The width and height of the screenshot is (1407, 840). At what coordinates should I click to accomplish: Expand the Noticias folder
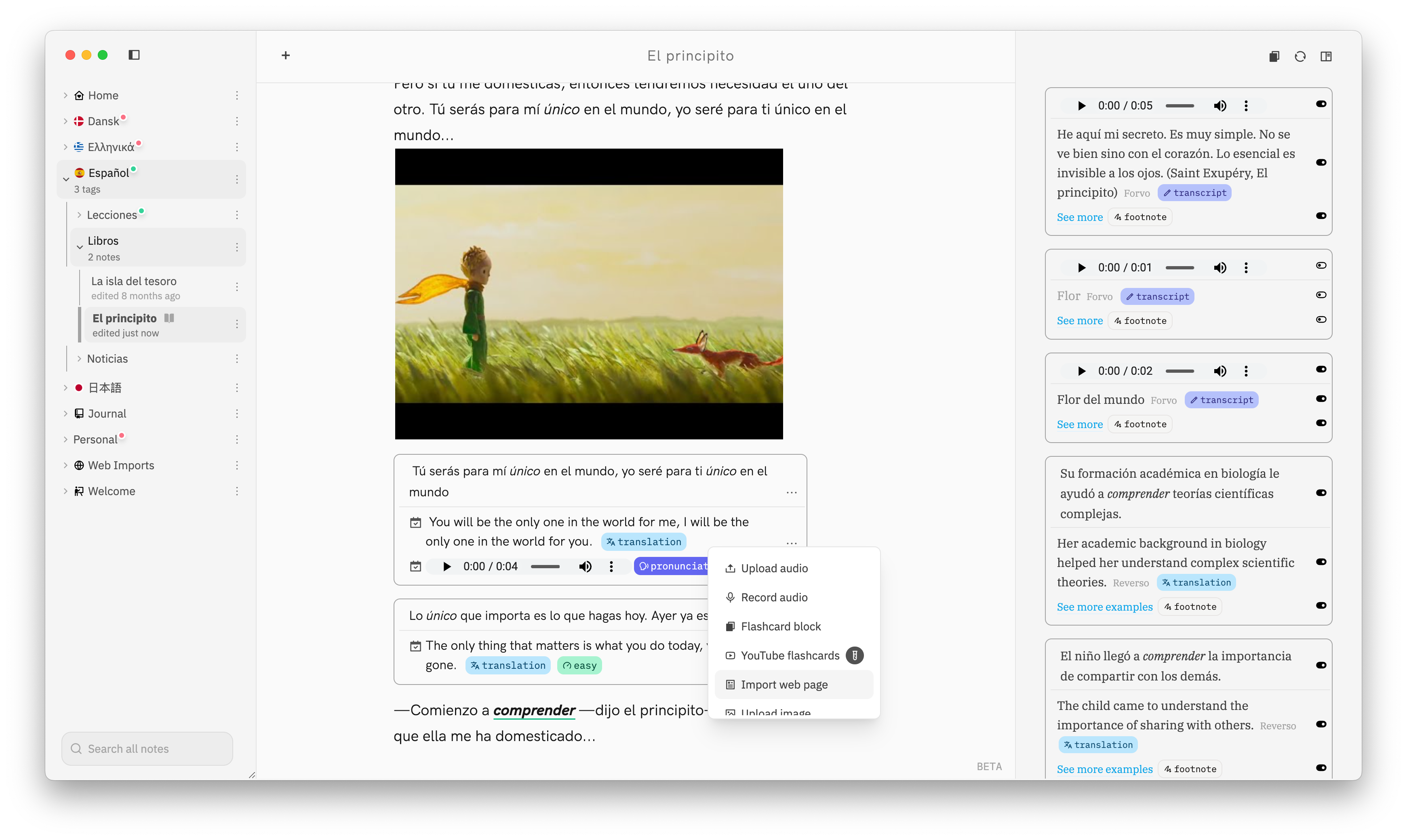coord(79,359)
